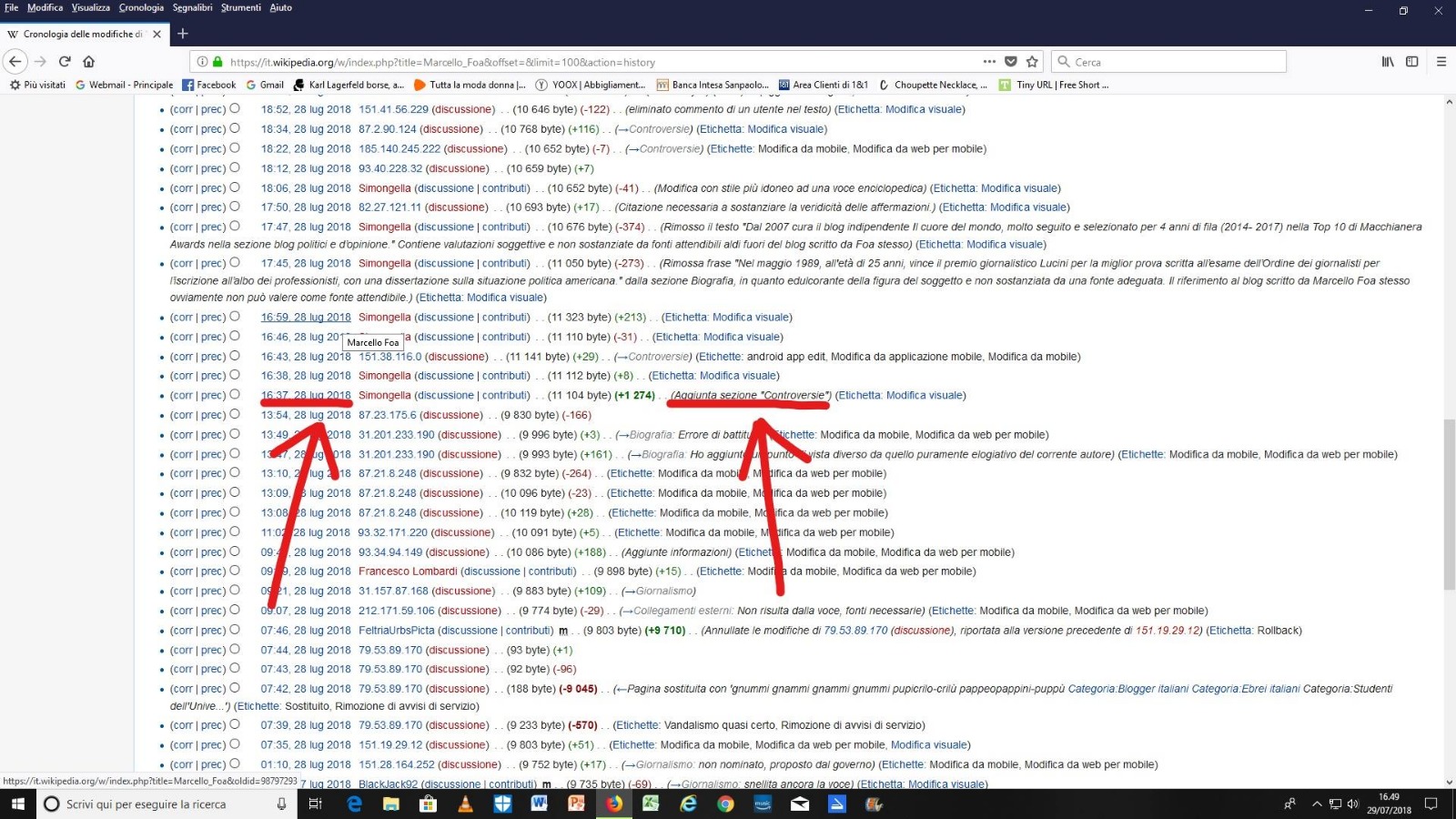The image size is (1456, 819).
Task: Select radio button for 07:46 FeltriaUrbsPicta revision
Action: (235, 630)
